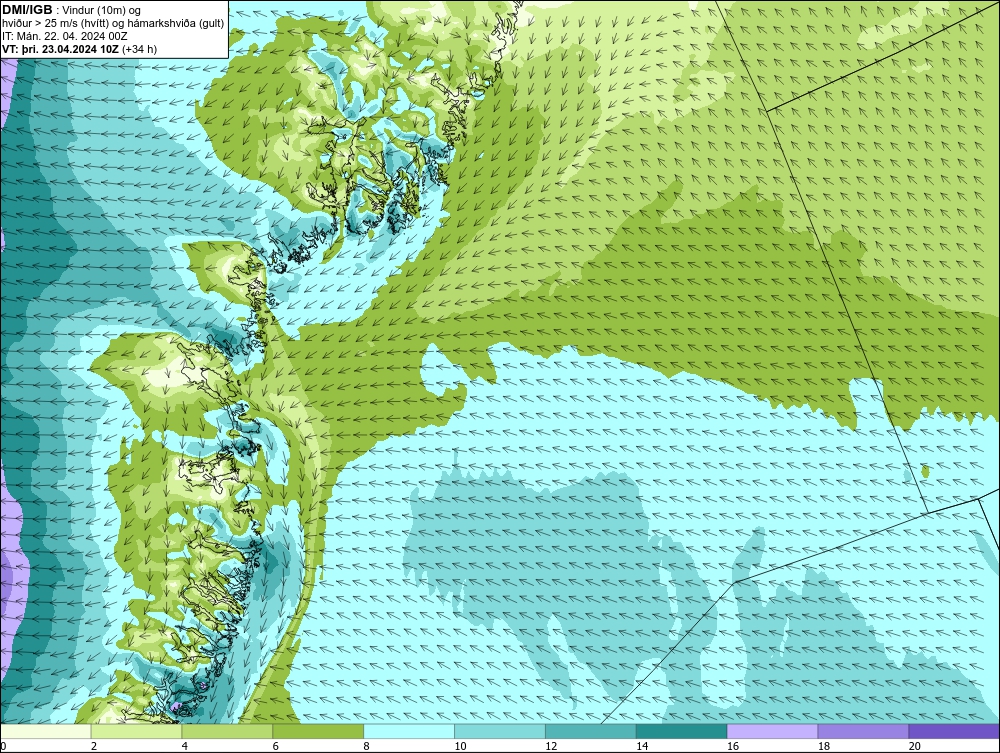Click the light green 4–6 legend swatch
Viewport: 1000px width, 753px height.
[x=227, y=731]
